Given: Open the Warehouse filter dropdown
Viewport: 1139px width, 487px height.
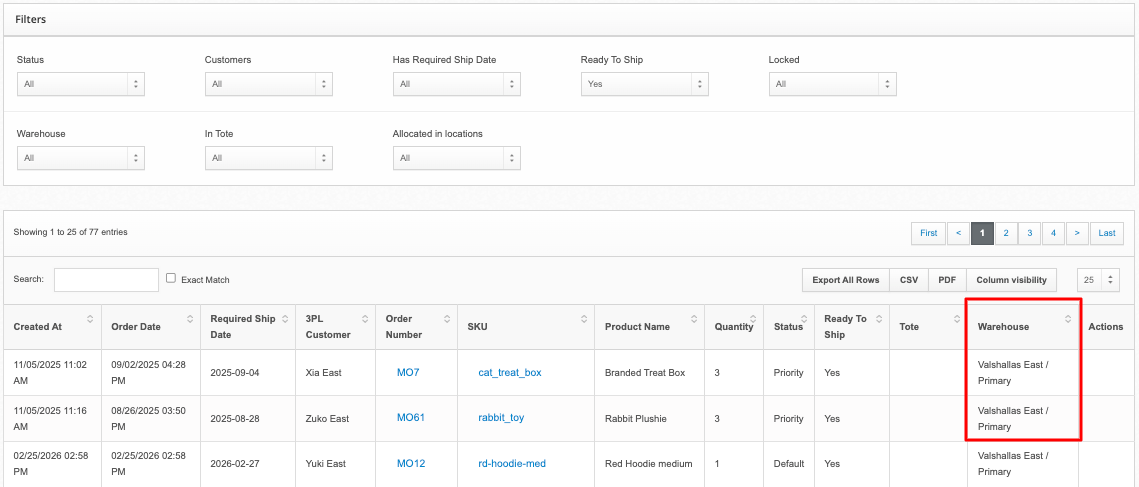Looking at the screenshot, I should (80, 158).
